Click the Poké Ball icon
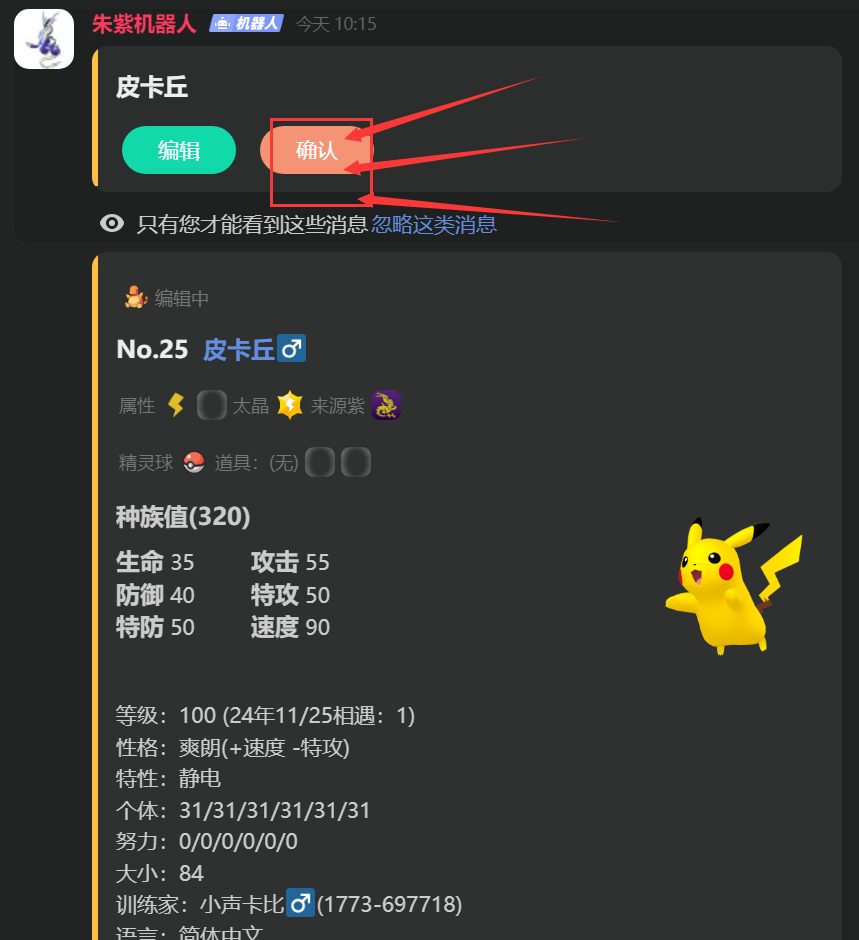 [194, 462]
